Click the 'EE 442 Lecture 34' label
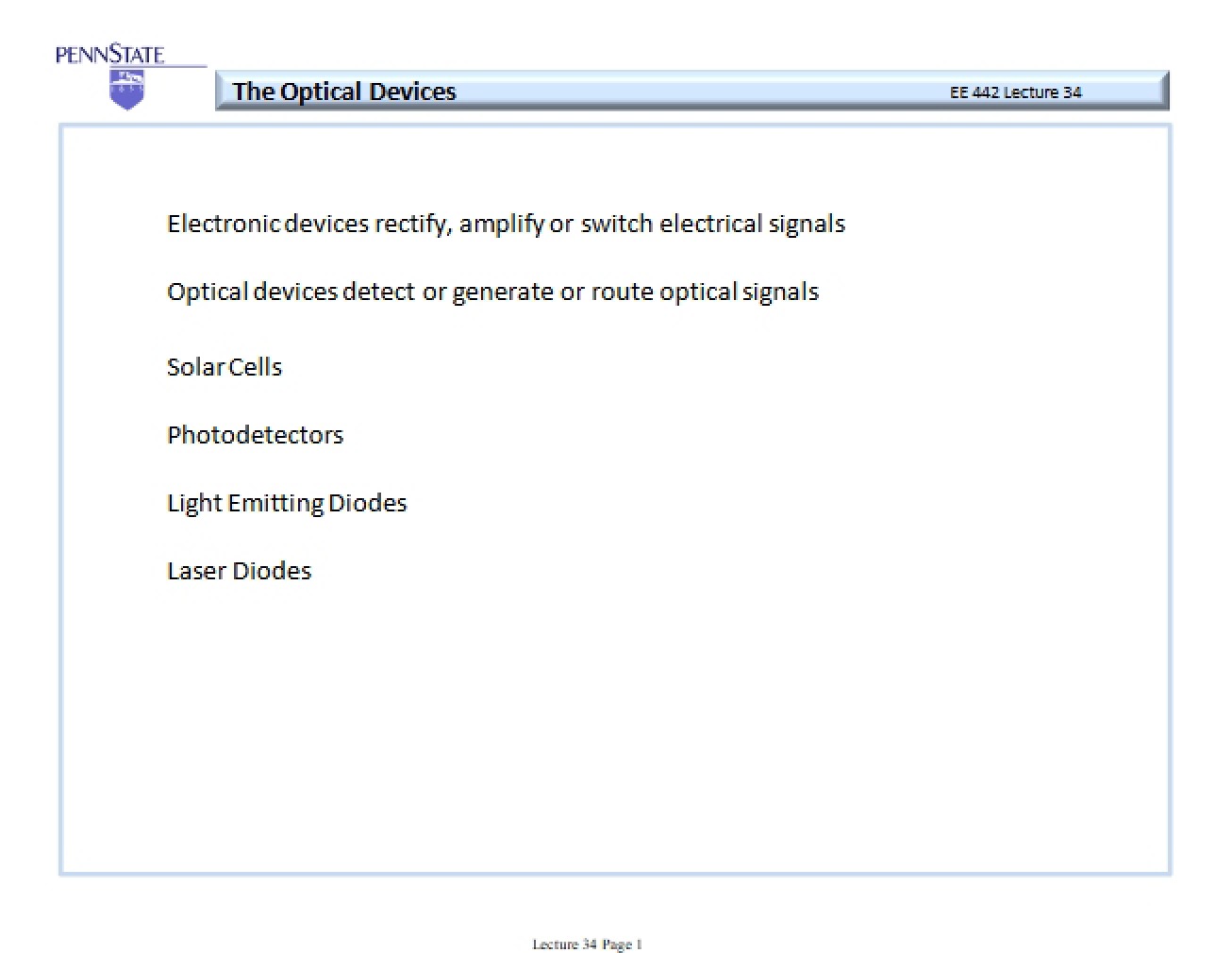Viewport: 1232px width, 953px height. 1015,92
